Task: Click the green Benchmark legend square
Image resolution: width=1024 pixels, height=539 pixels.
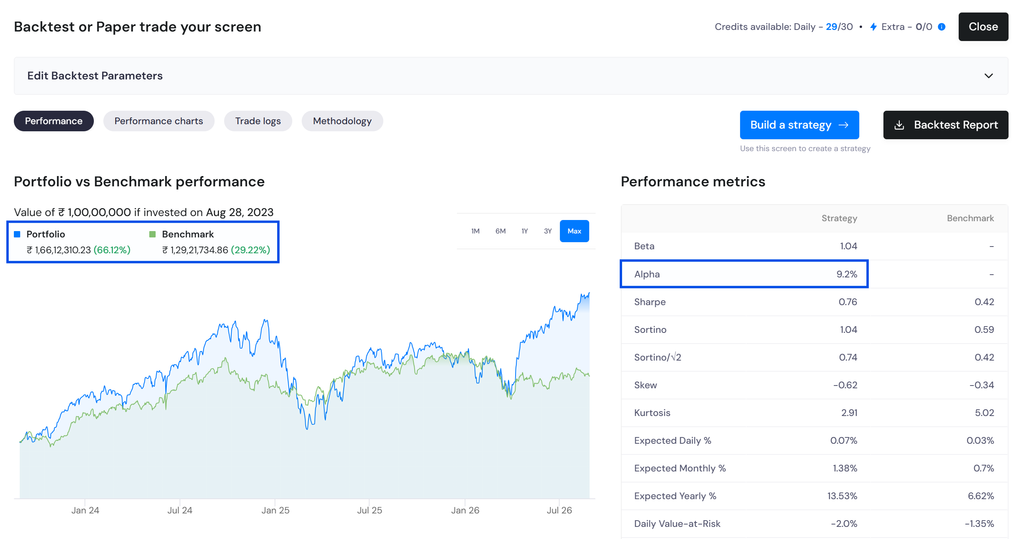Action: click(153, 234)
